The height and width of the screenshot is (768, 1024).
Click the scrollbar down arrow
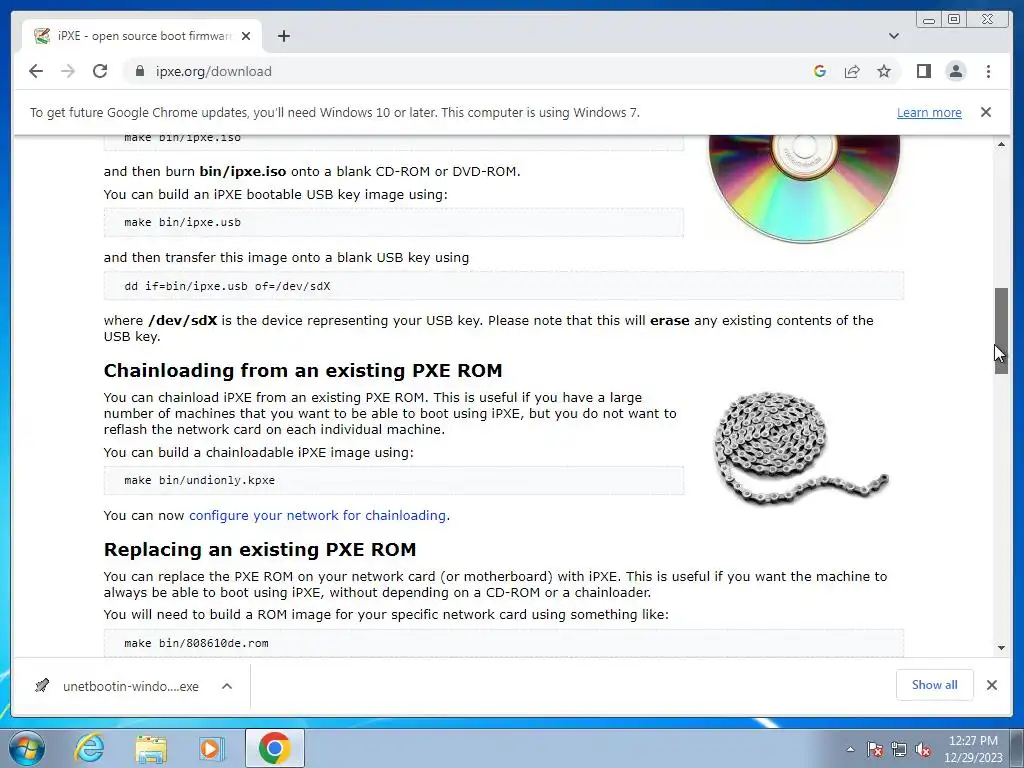pos(1001,648)
